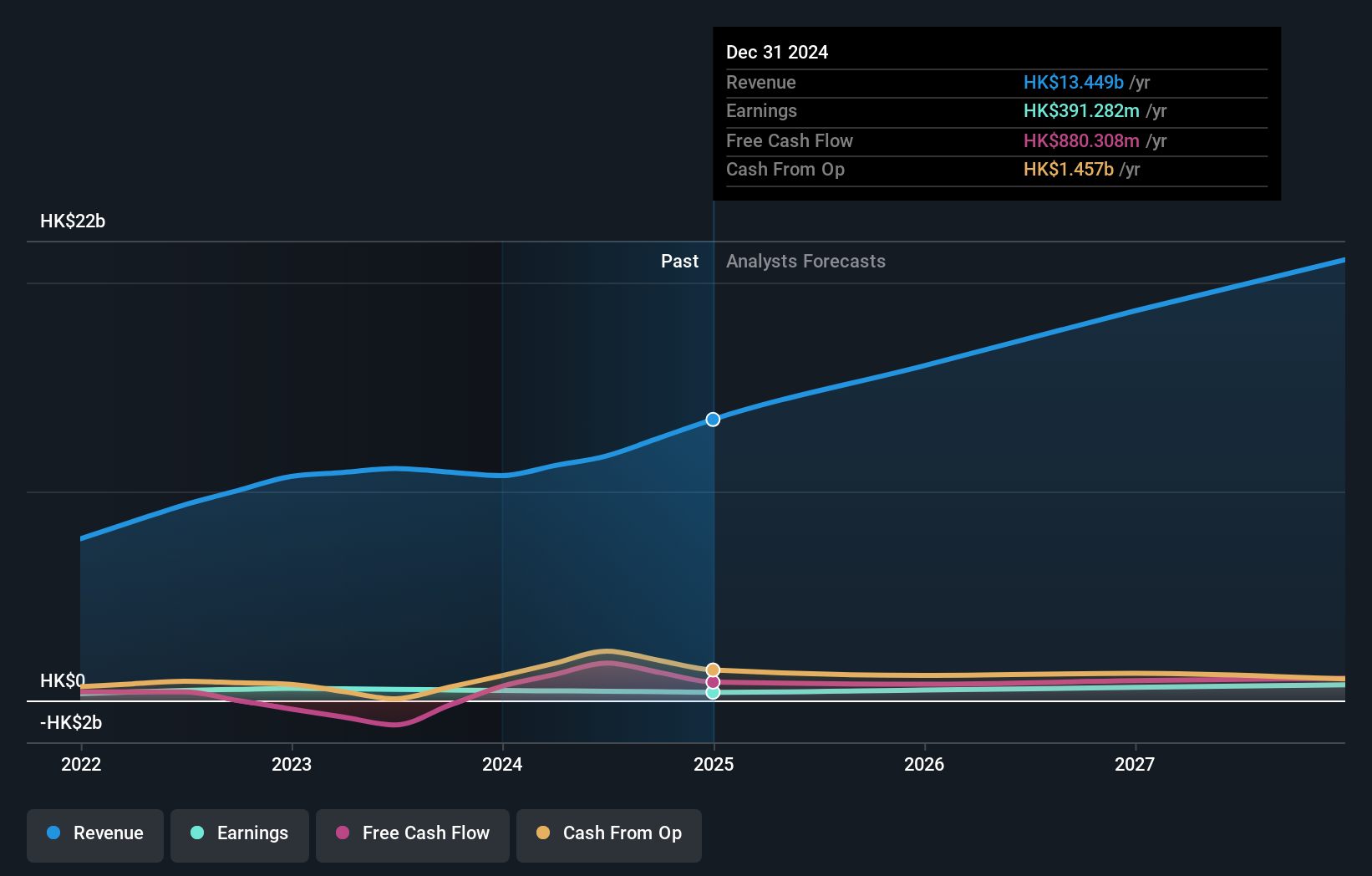The width and height of the screenshot is (1372, 876).
Task: Click the 2027 x-axis label
Action: pos(1135,764)
